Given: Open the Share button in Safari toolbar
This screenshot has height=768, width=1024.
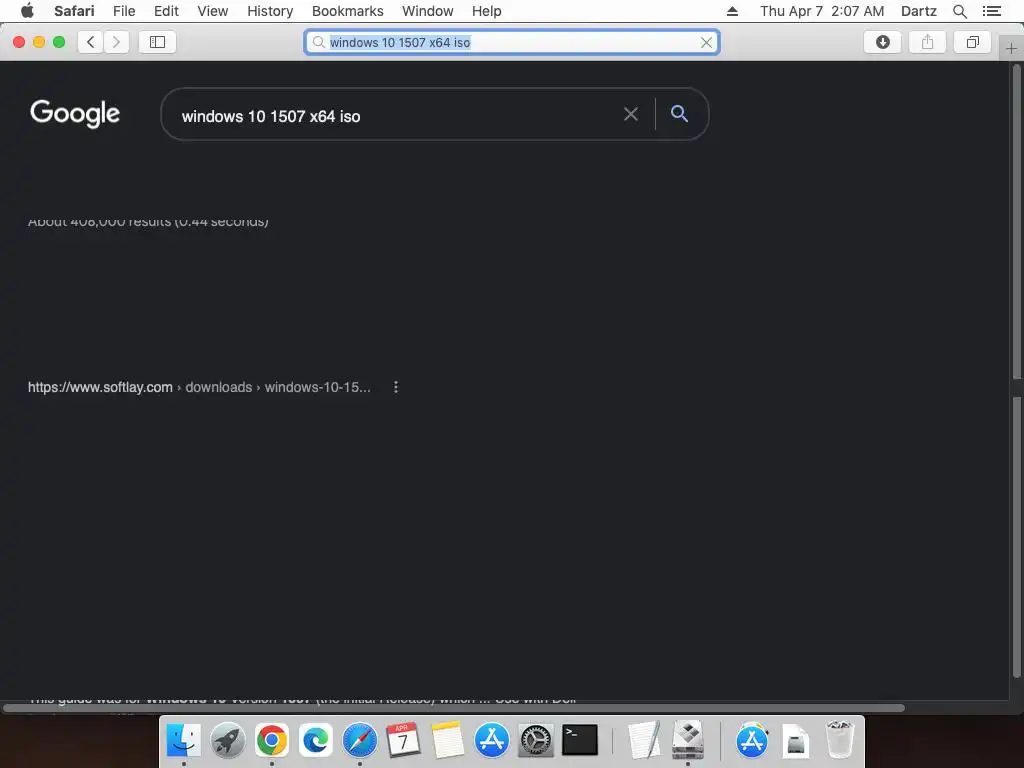Looking at the screenshot, I should pyautogui.click(x=927, y=42).
